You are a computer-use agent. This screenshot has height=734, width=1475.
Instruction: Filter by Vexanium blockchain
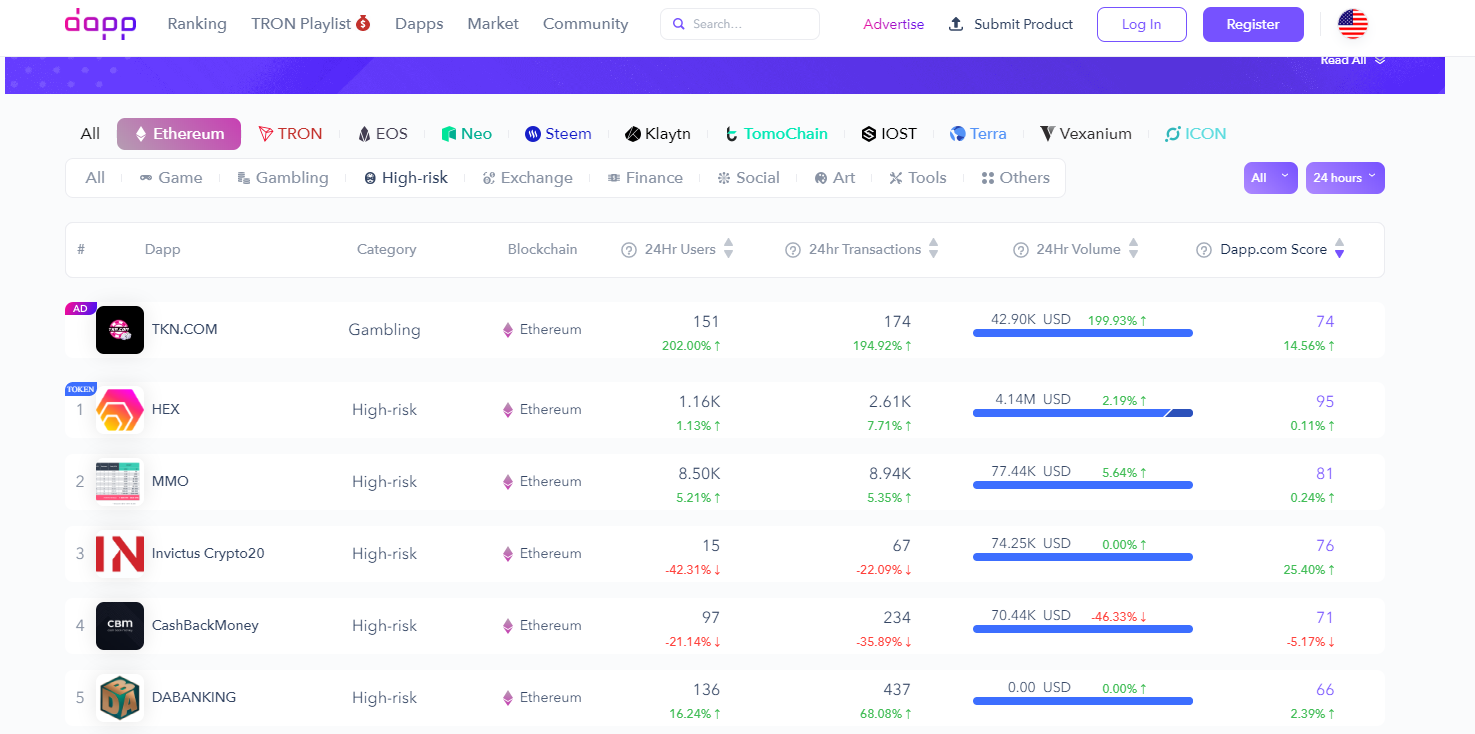click(x=1086, y=134)
